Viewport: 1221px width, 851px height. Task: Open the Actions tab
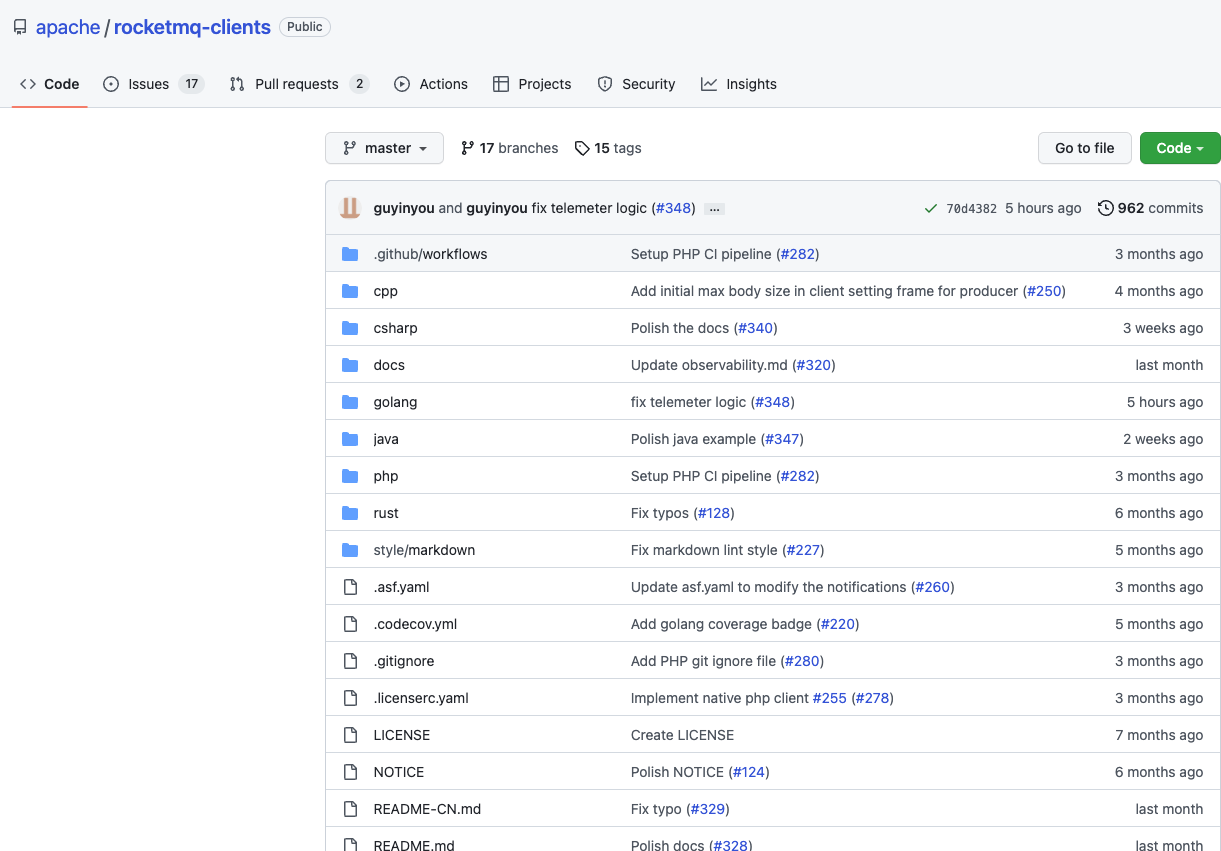coord(431,84)
